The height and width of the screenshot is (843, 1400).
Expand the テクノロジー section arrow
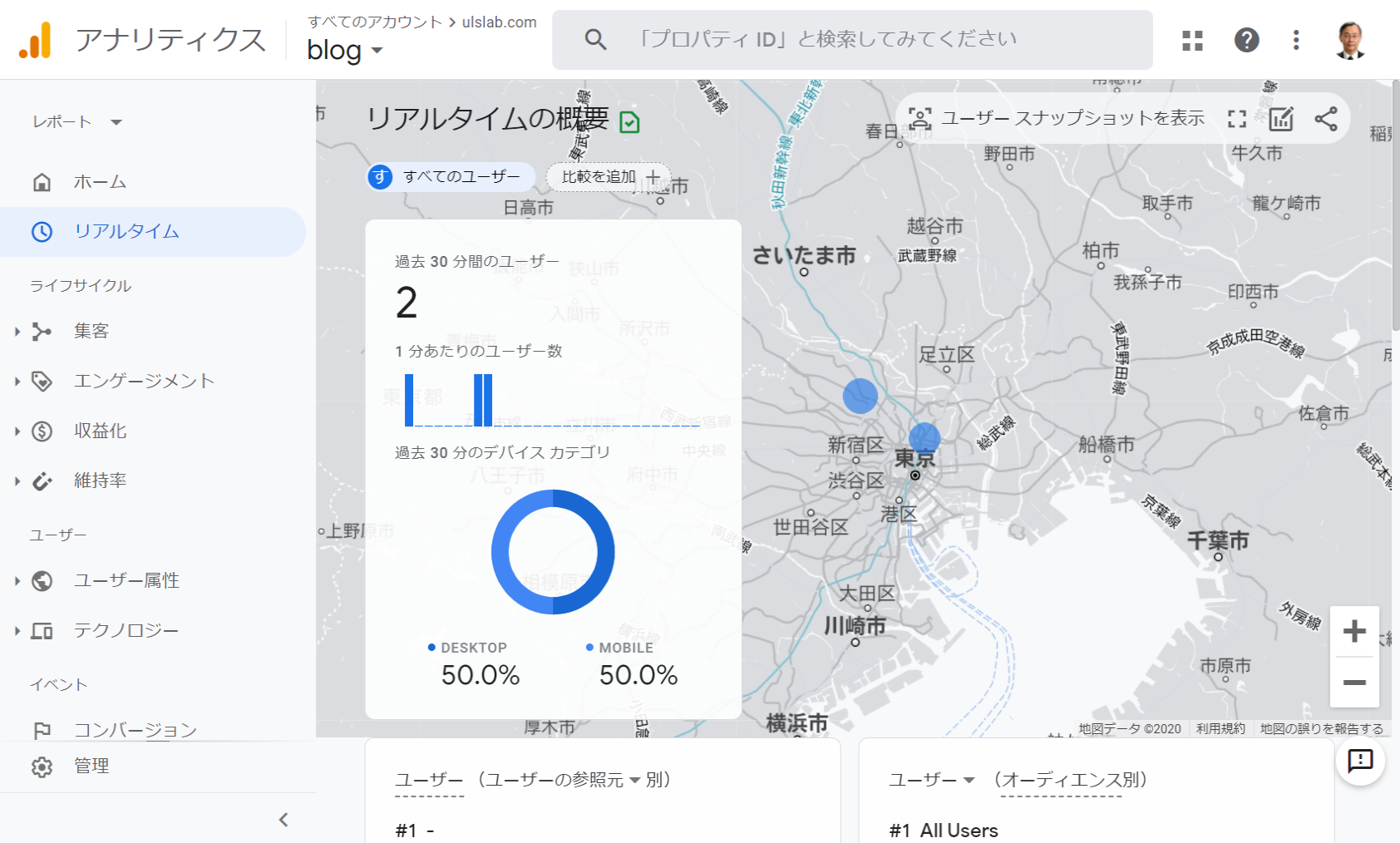pyautogui.click(x=17, y=631)
